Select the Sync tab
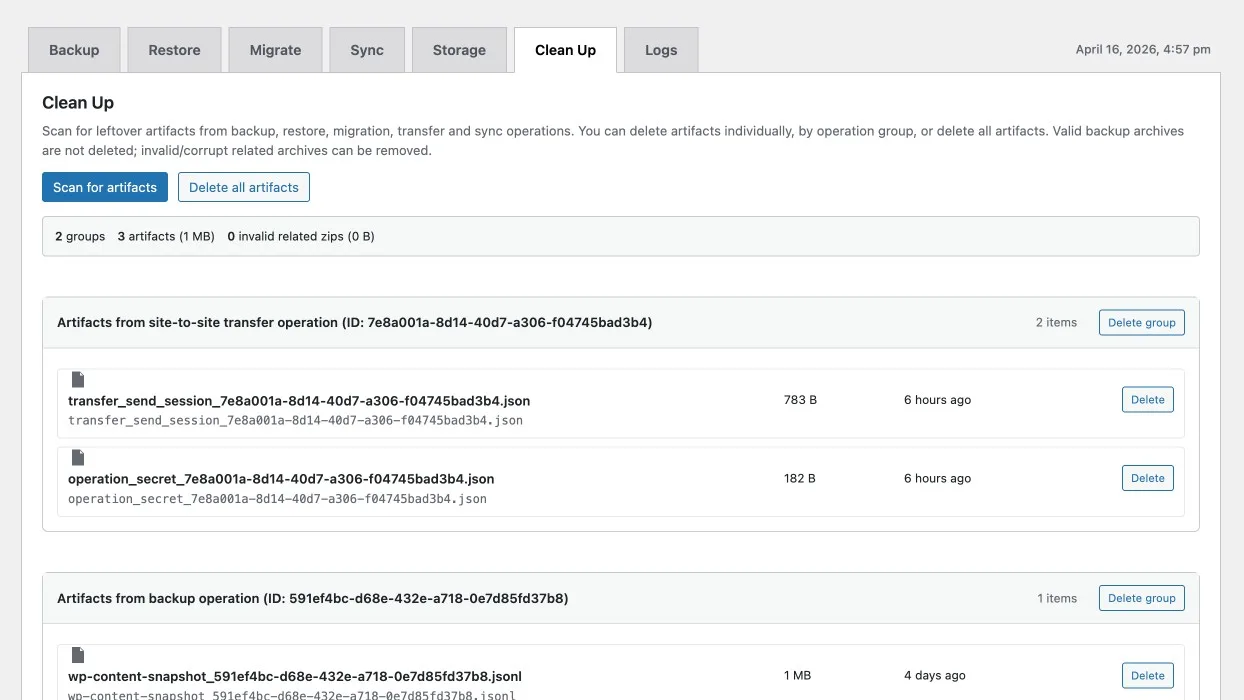The image size is (1244, 700). (367, 50)
